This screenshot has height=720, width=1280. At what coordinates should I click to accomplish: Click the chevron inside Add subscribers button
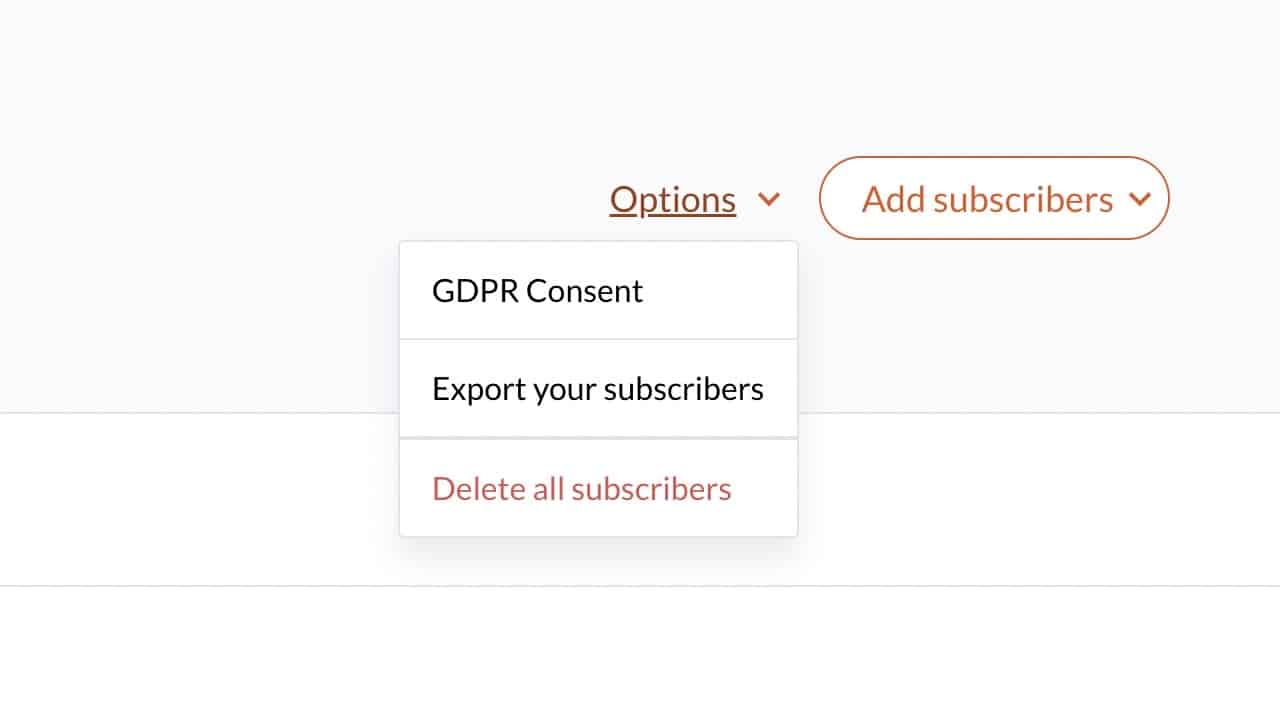[1140, 199]
